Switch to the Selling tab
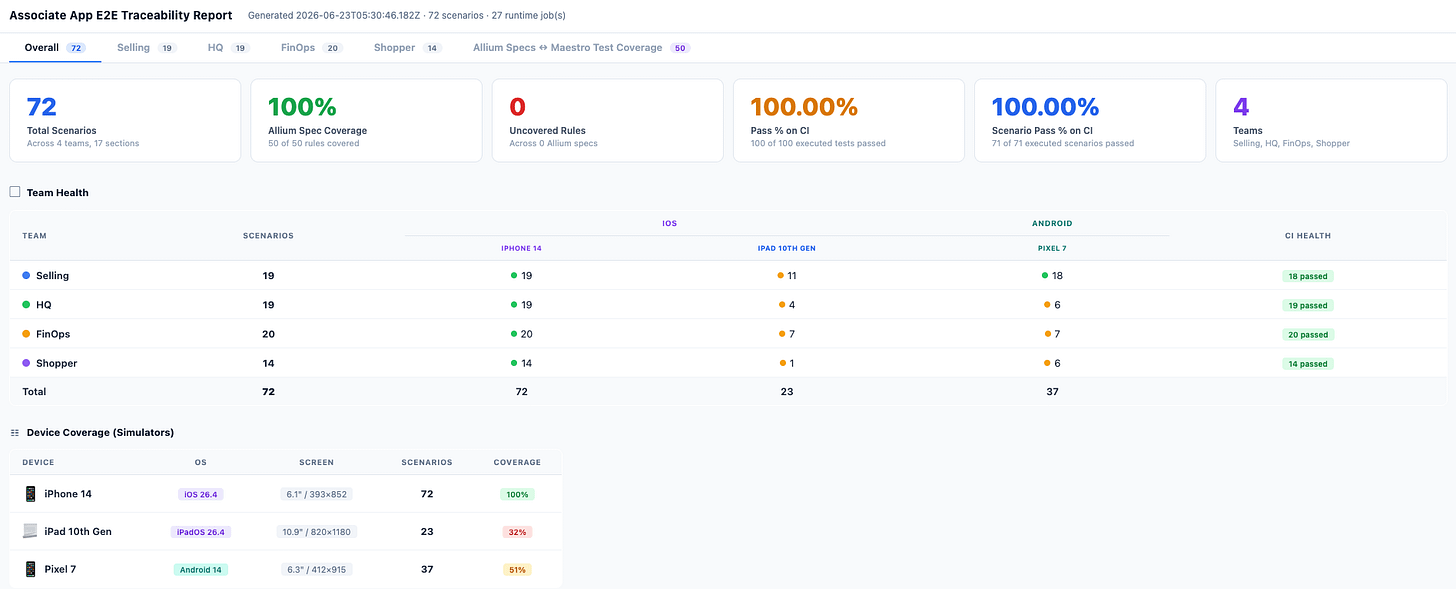 coord(147,47)
